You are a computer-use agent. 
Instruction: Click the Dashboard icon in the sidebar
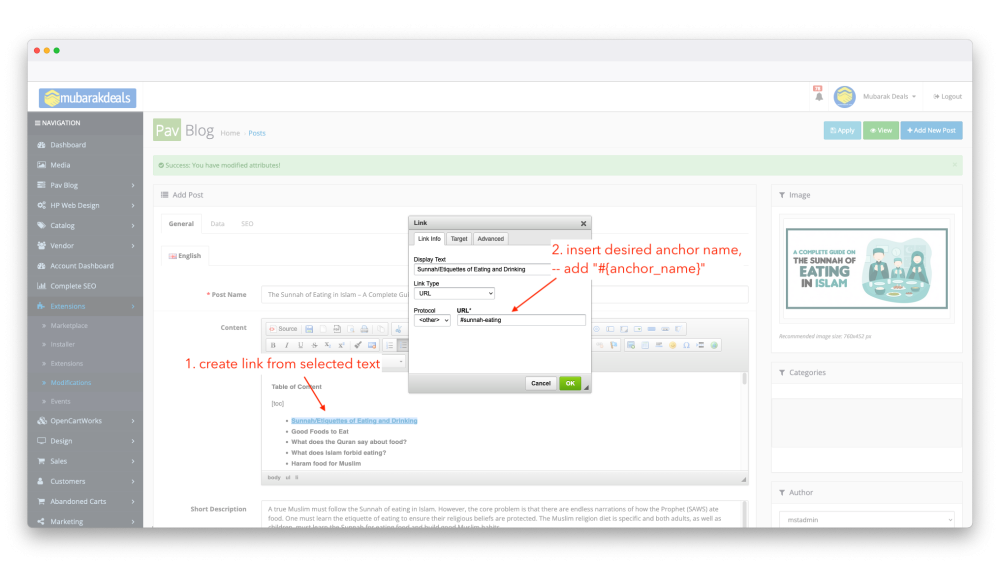tap(41, 145)
